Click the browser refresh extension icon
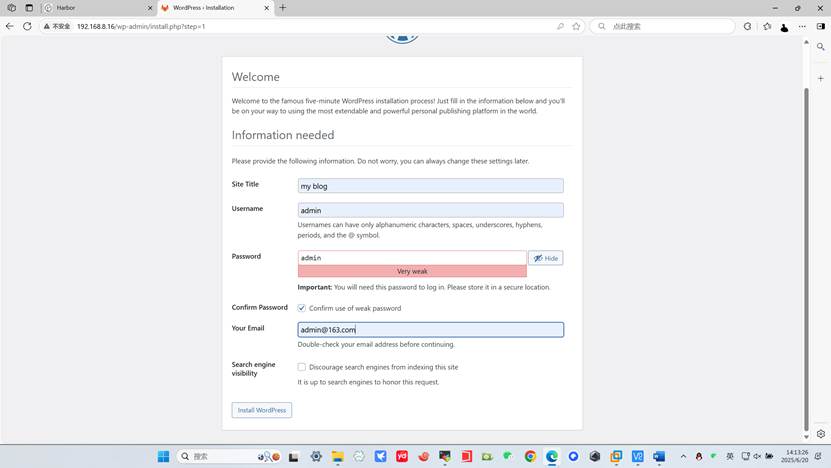831x468 pixels. pos(747,26)
